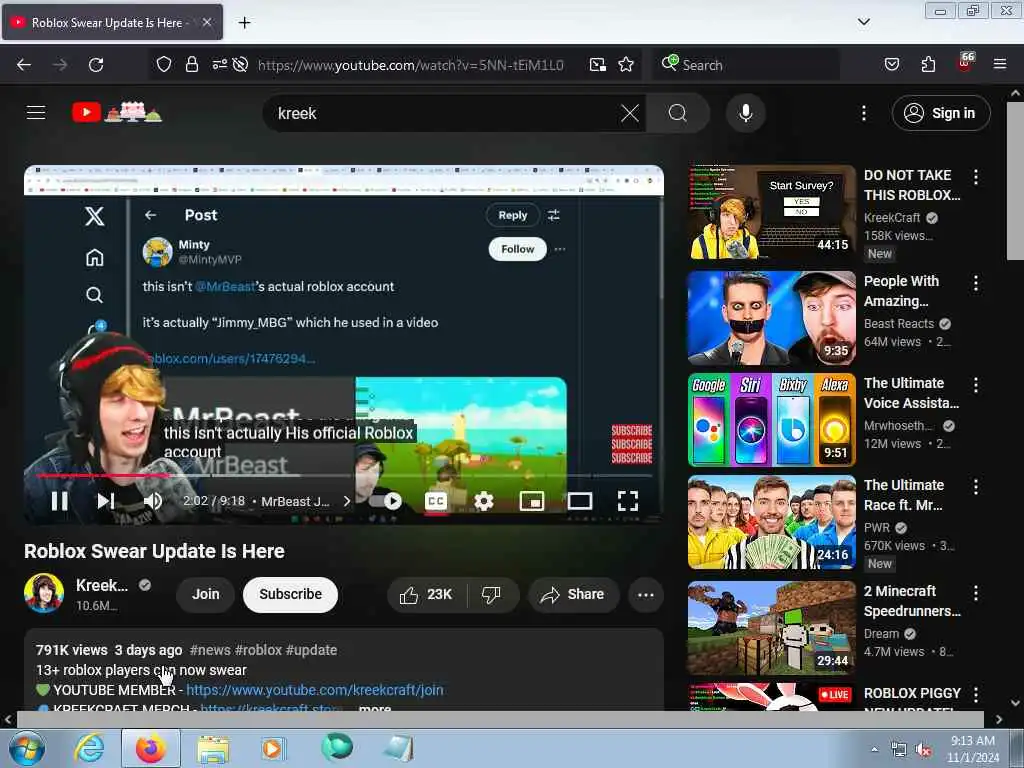Pause the YouTube video
1024x768 pixels.
[x=59, y=501]
